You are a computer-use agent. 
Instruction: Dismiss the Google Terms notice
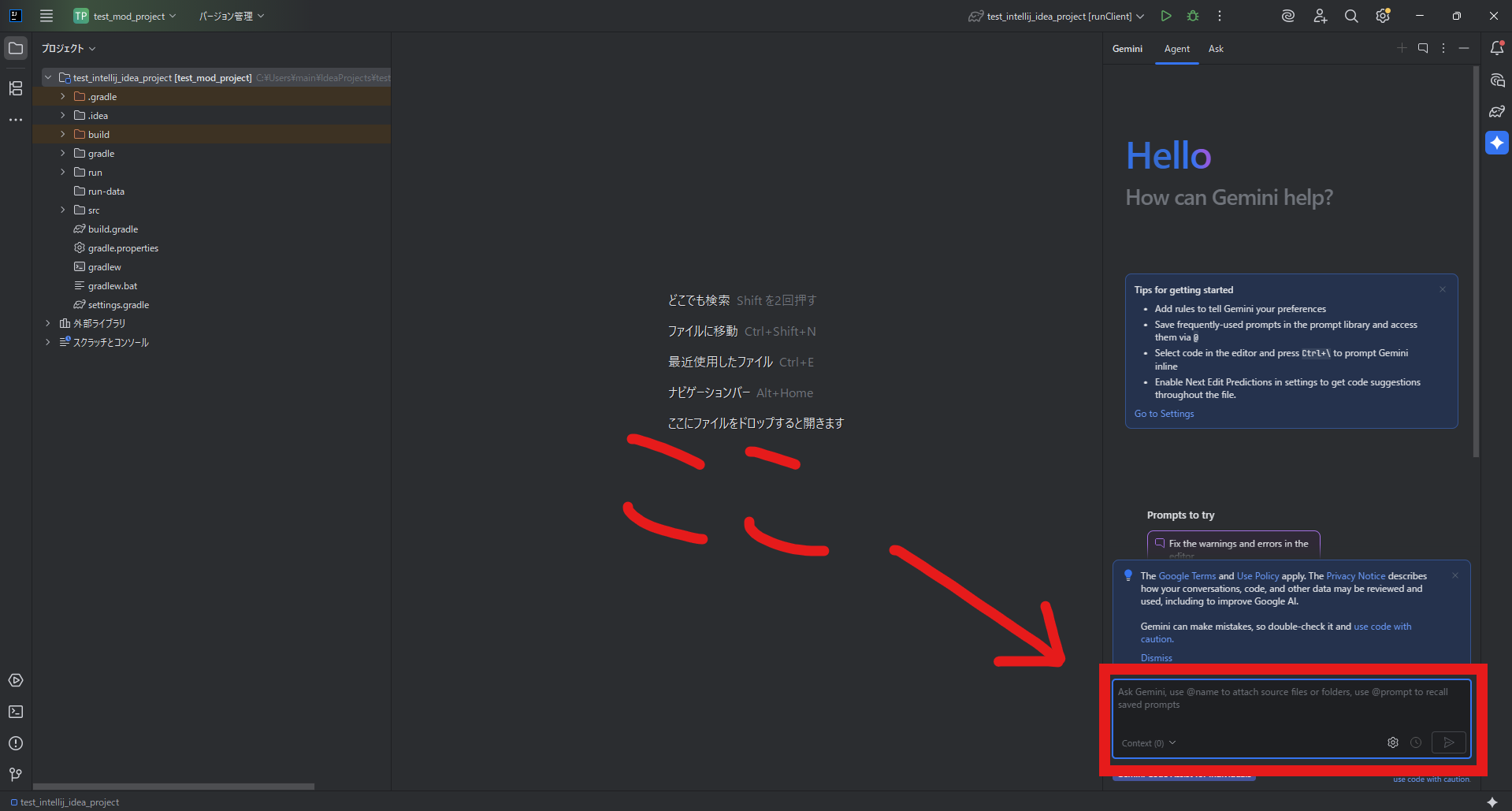click(1156, 658)
